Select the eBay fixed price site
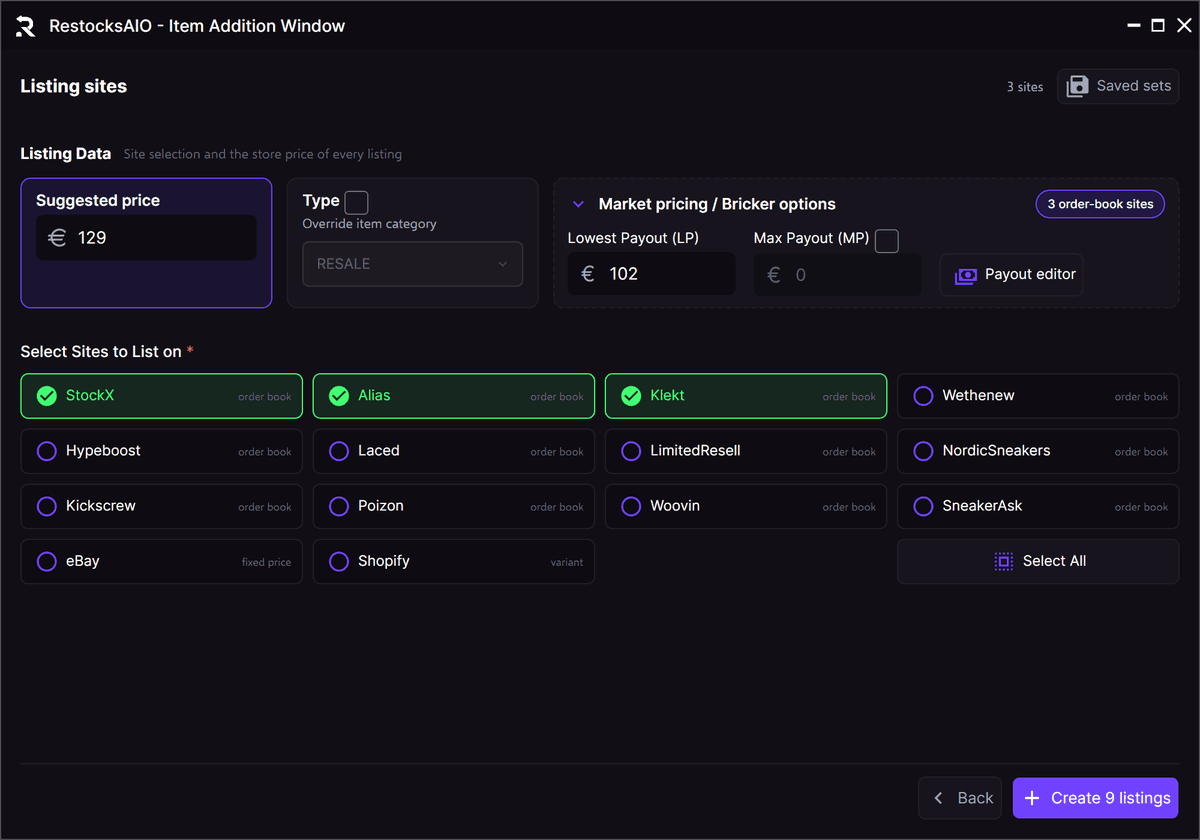This screenshot has height=840, width=1200. coord(161,562)
